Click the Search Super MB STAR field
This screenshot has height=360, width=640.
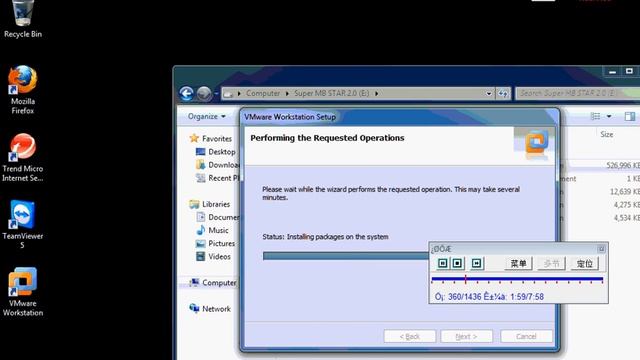pyautogui.click(x=578, y=93)
